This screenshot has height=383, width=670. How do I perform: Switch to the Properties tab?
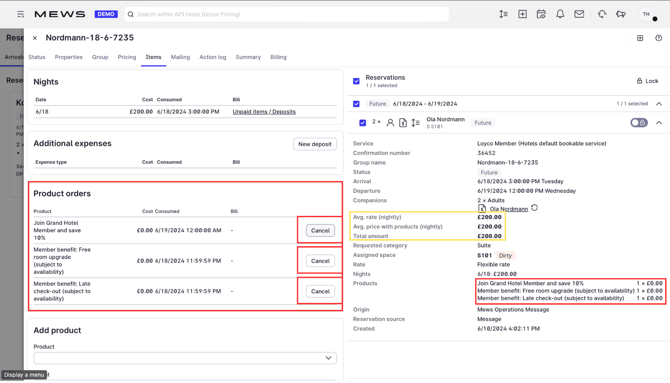pos(68,57)
